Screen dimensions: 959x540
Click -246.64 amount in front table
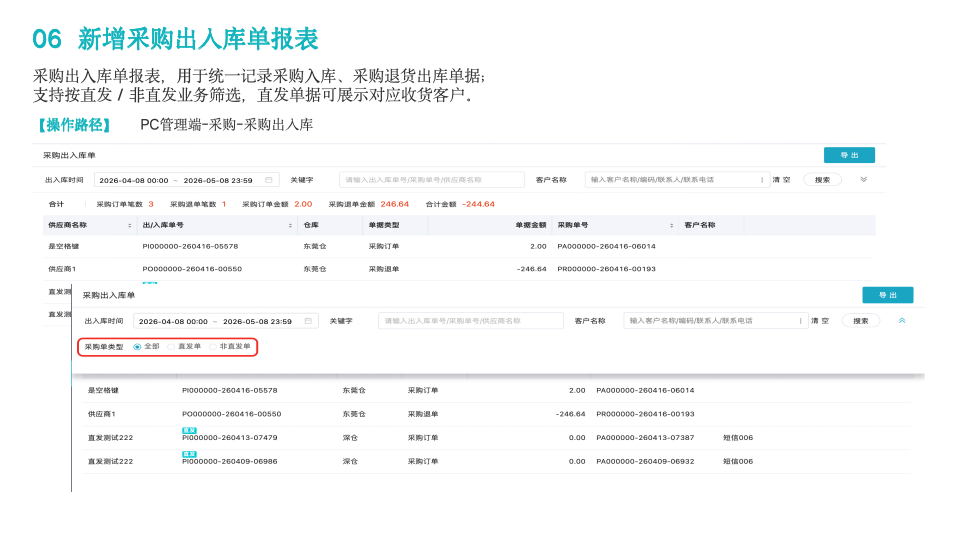(571, 414)
